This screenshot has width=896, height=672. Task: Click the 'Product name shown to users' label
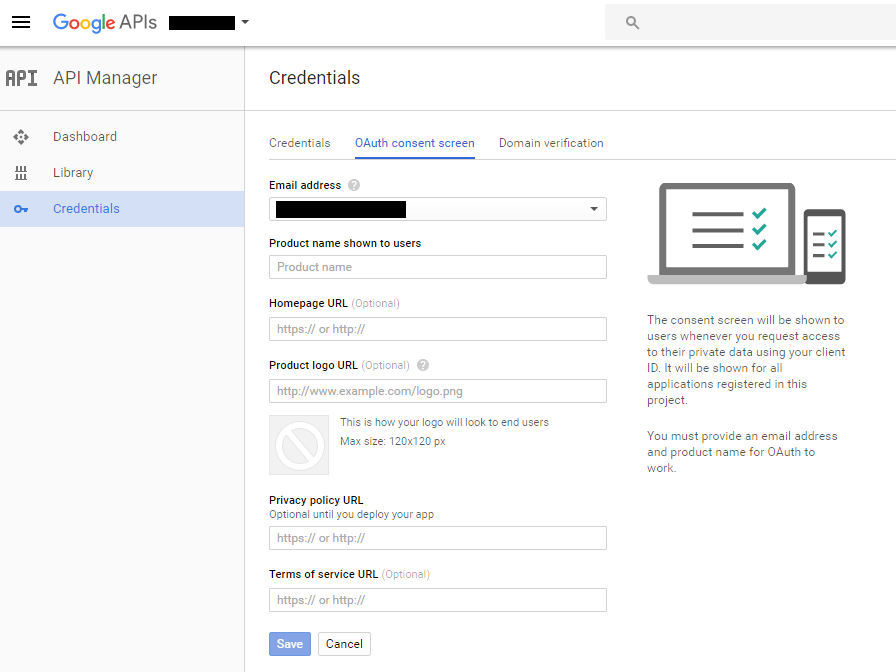pyautogui.click(x=345, y=243)
